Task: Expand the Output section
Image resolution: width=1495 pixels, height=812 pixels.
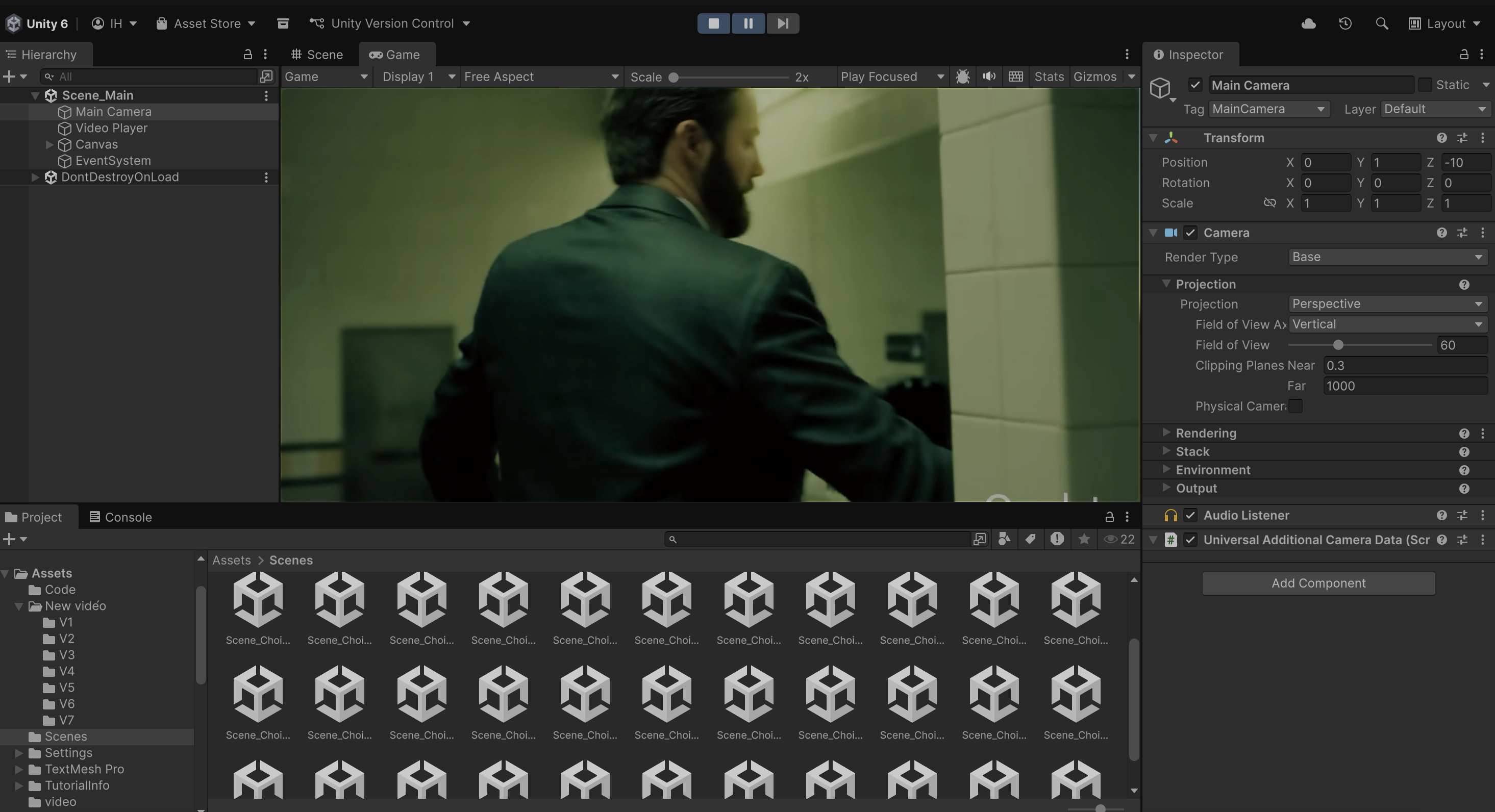Action: [x=1166, y=488]
